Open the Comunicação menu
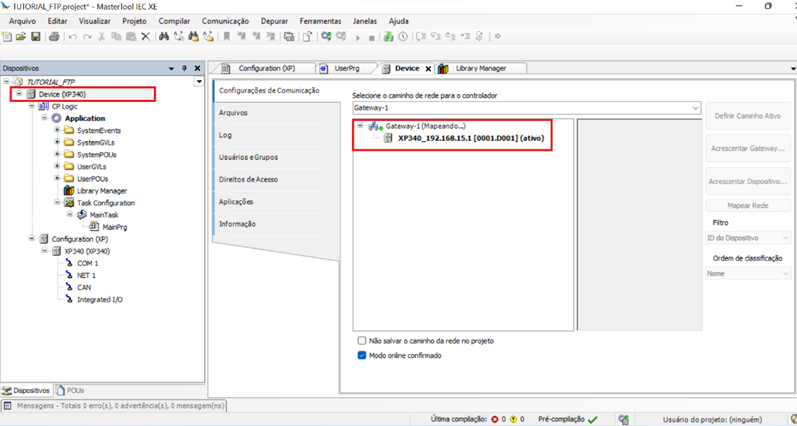 pyautogui.click(x=225, y=20)
